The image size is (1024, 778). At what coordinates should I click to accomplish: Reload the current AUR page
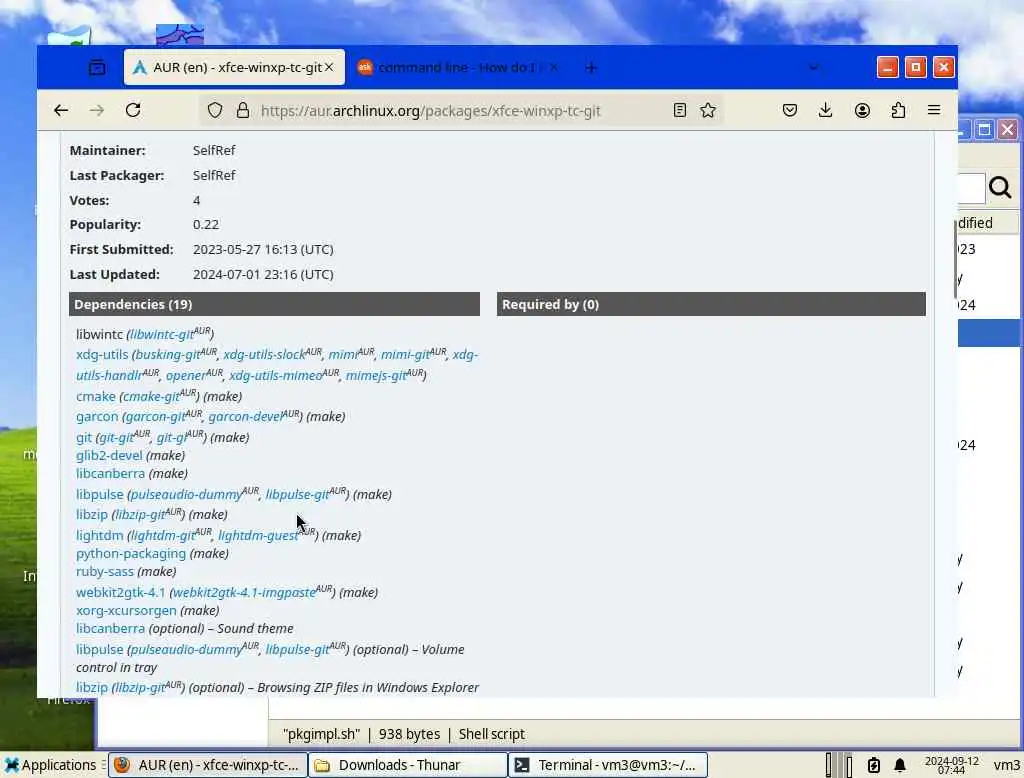(x=133, y=110)
